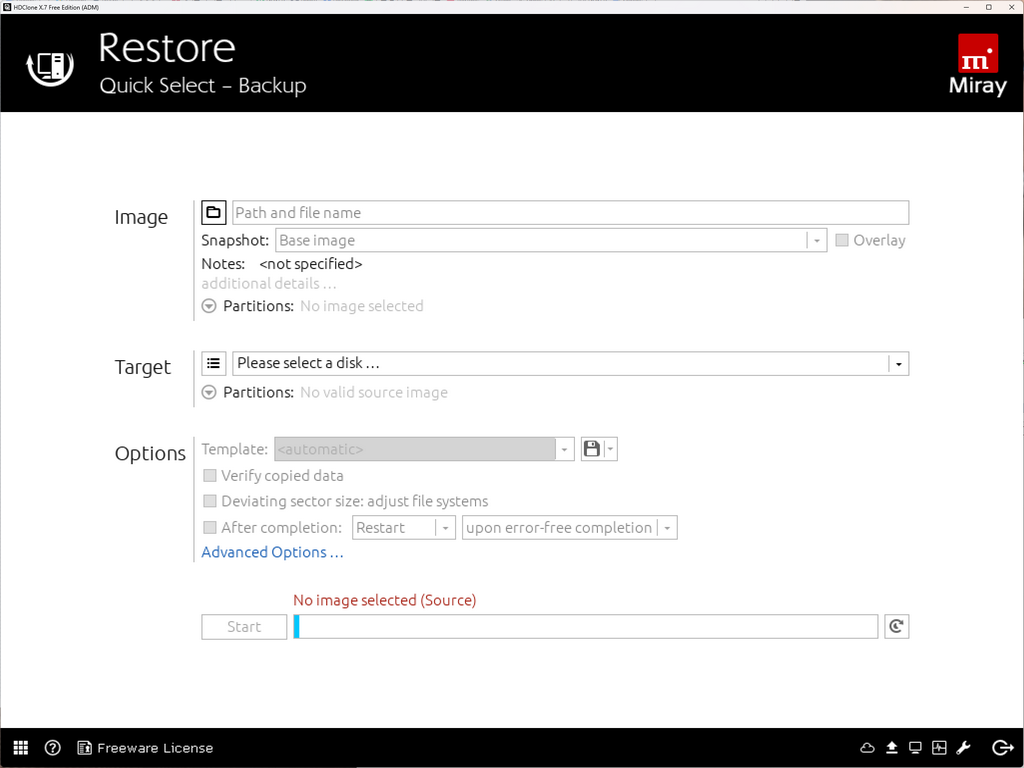Click the Freeware License document icon
This screenshot has width=1024, height=768.
click(84, 748)
